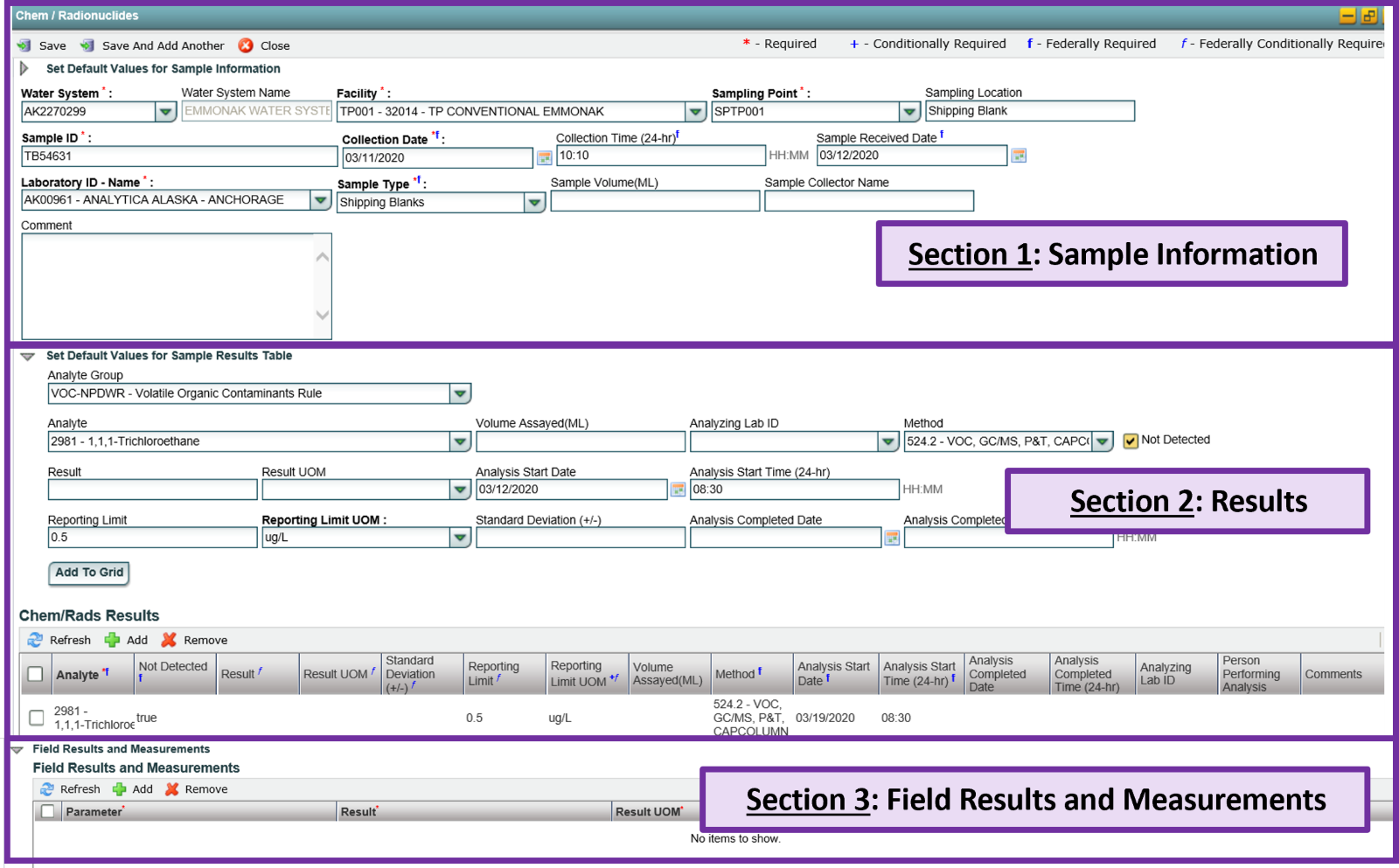This screenshot has width=1399, height=868.
Task: Open the Collection Date calendar picker
Action: 544,157
